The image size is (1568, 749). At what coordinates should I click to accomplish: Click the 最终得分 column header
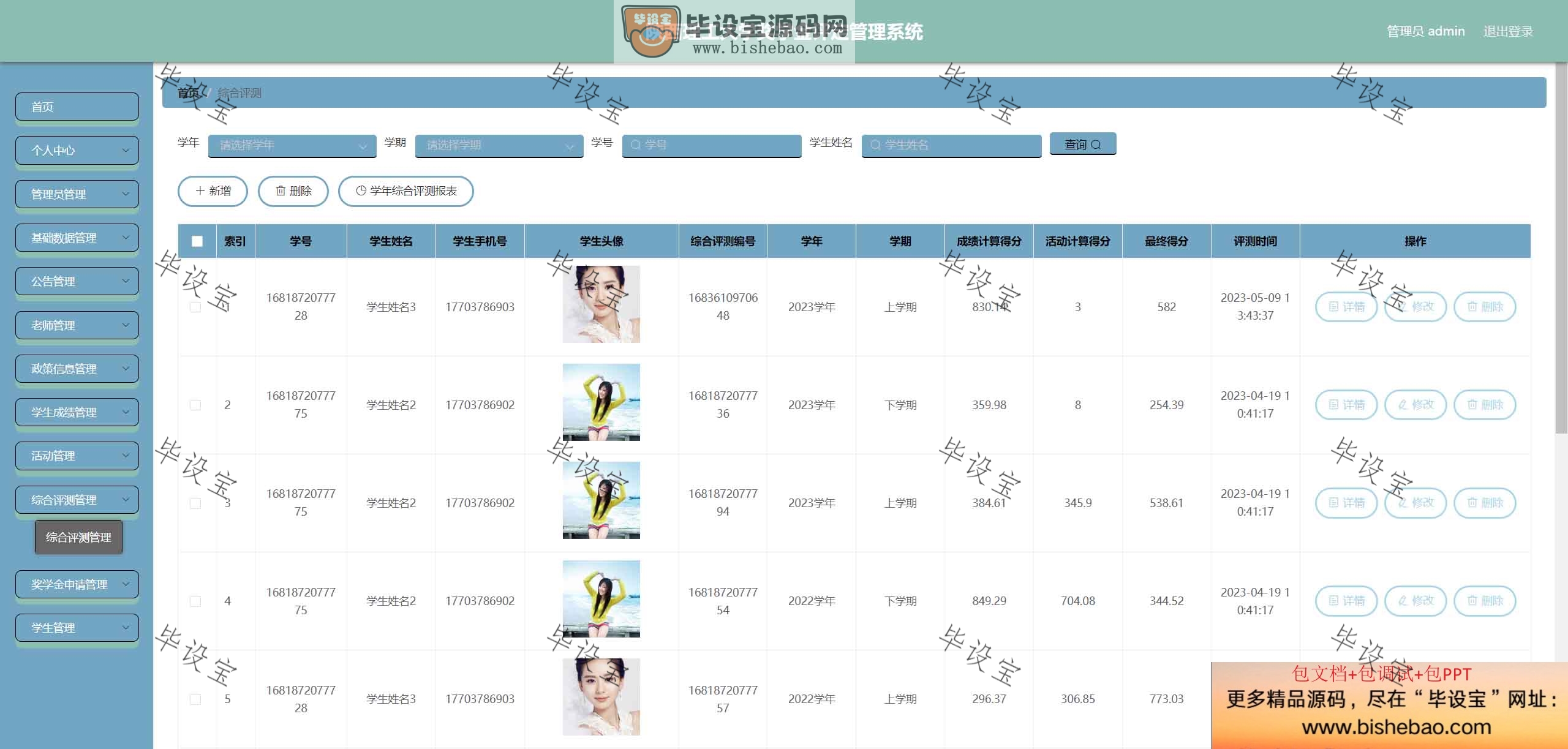(1166, 241)
